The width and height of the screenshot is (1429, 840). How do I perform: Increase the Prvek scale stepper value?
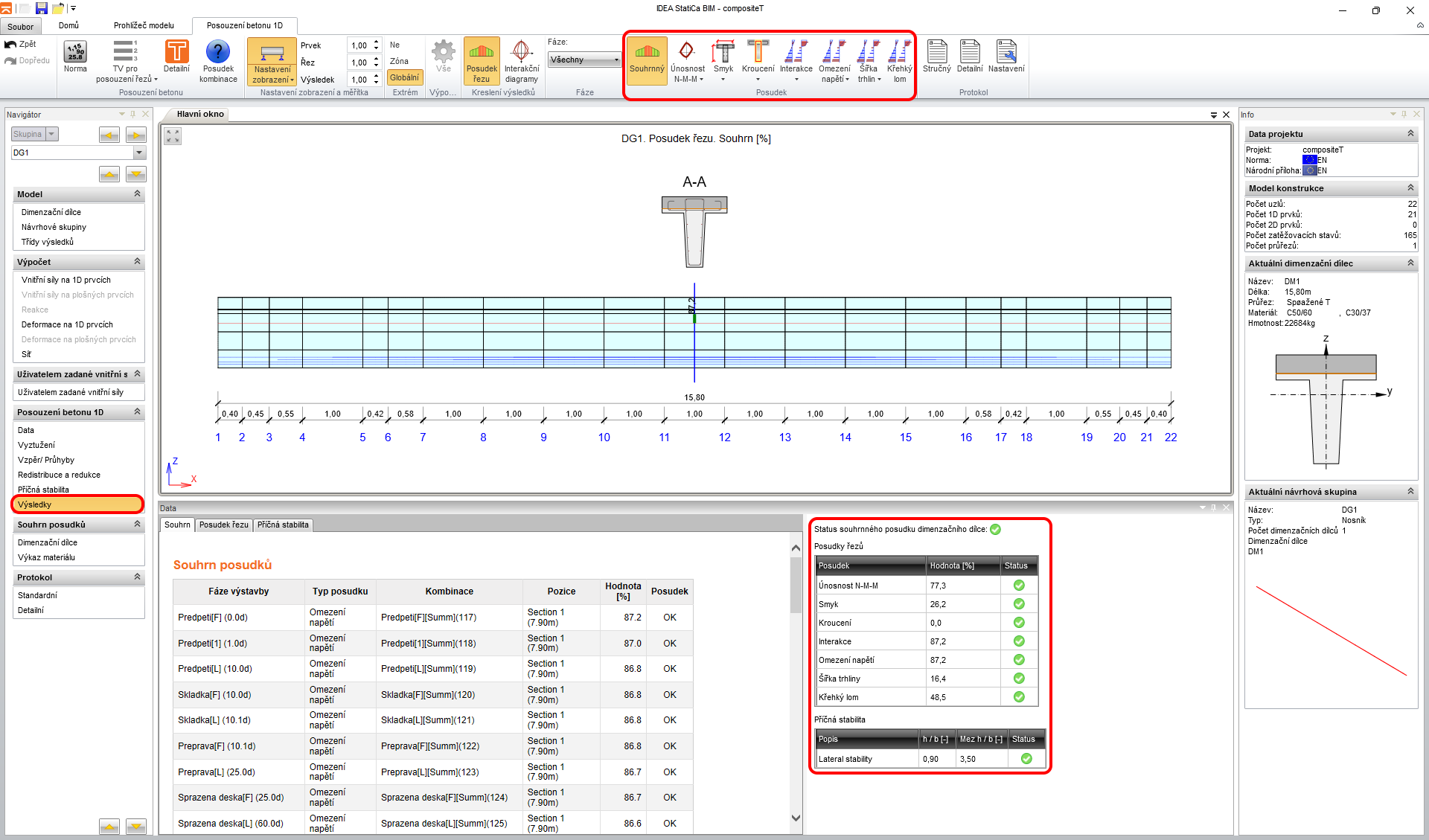377,42
